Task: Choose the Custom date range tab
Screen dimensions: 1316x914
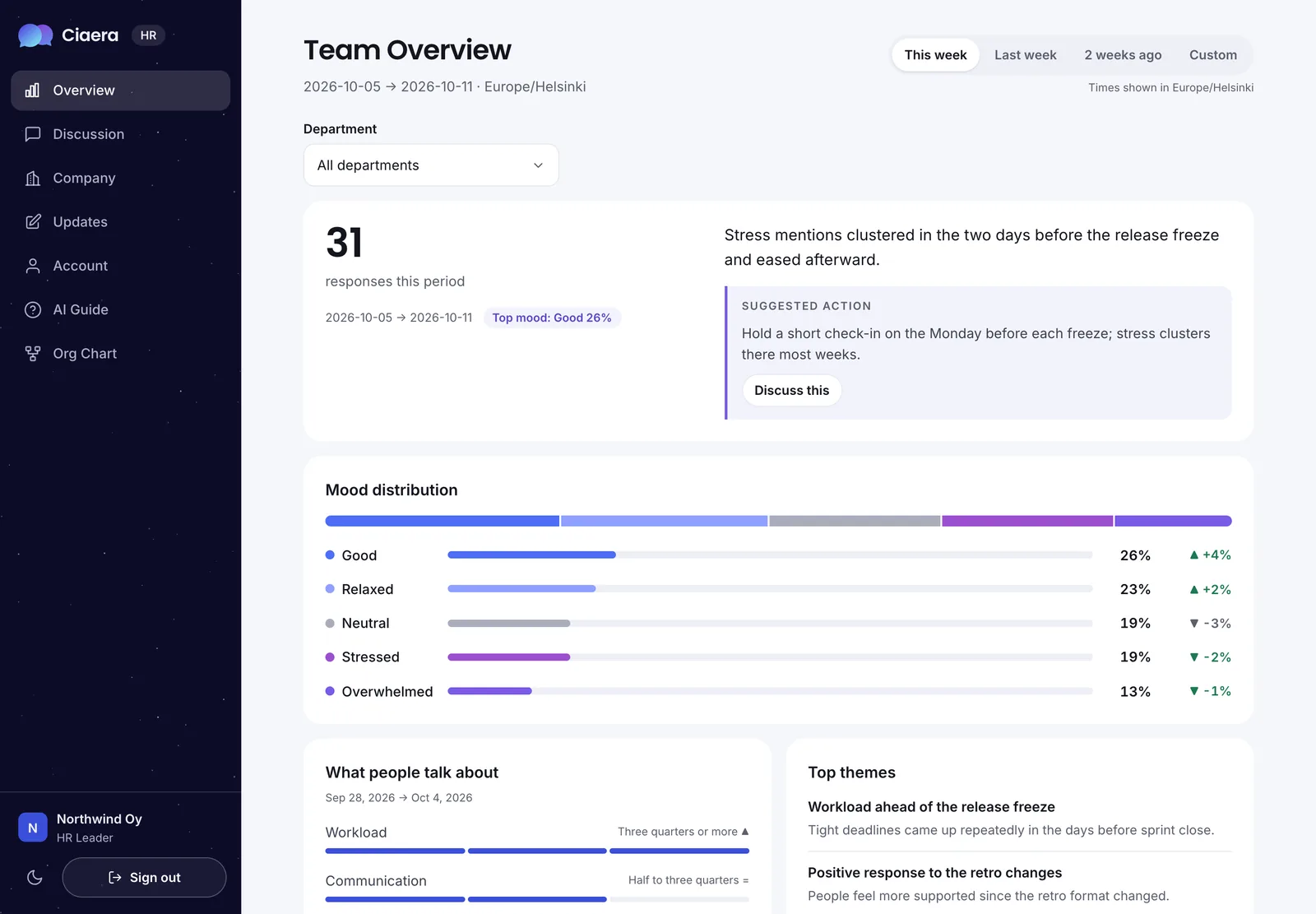Action: coord(1212,55)
